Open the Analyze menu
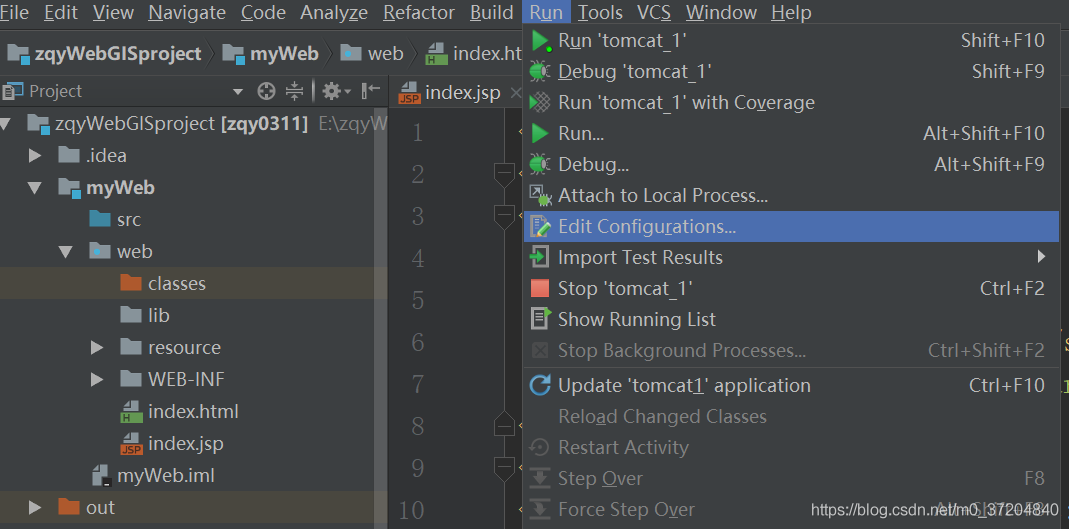This screenshot has height=529, width=1069. [334, 12]
